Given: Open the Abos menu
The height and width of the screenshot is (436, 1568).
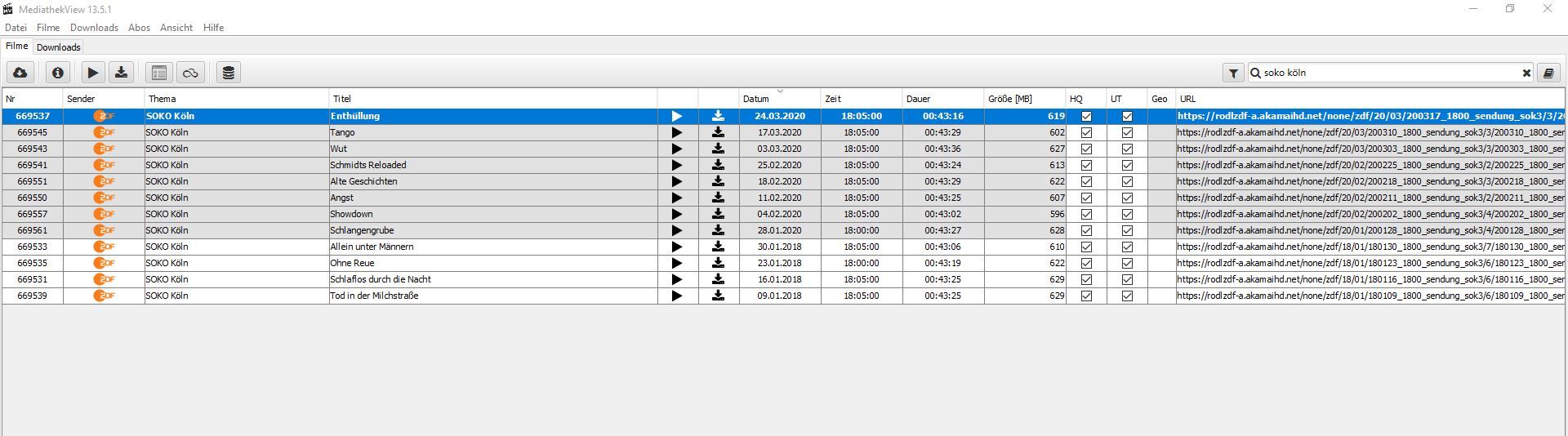Looking at the screenshot, I should 139,28.
